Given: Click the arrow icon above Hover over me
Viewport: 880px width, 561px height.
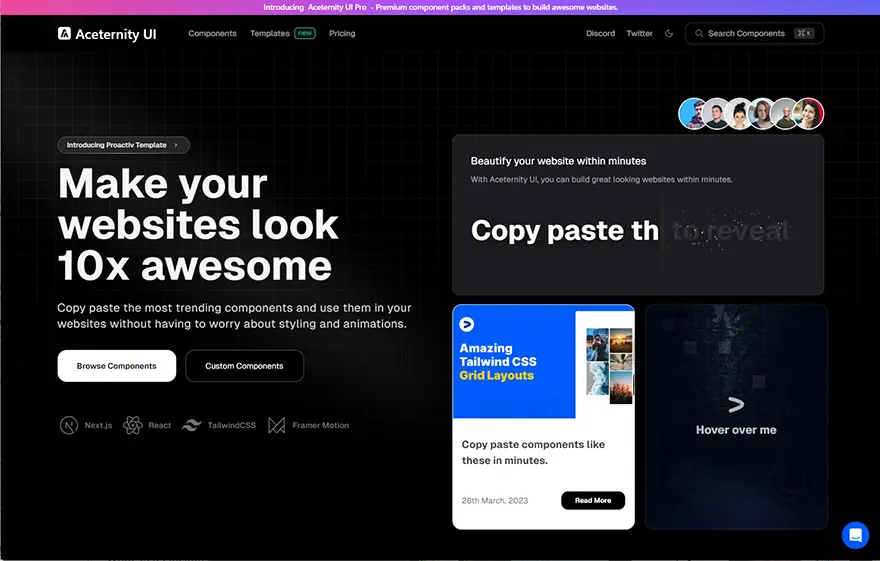Looking at the screenshot, I should tap(736, 404).
